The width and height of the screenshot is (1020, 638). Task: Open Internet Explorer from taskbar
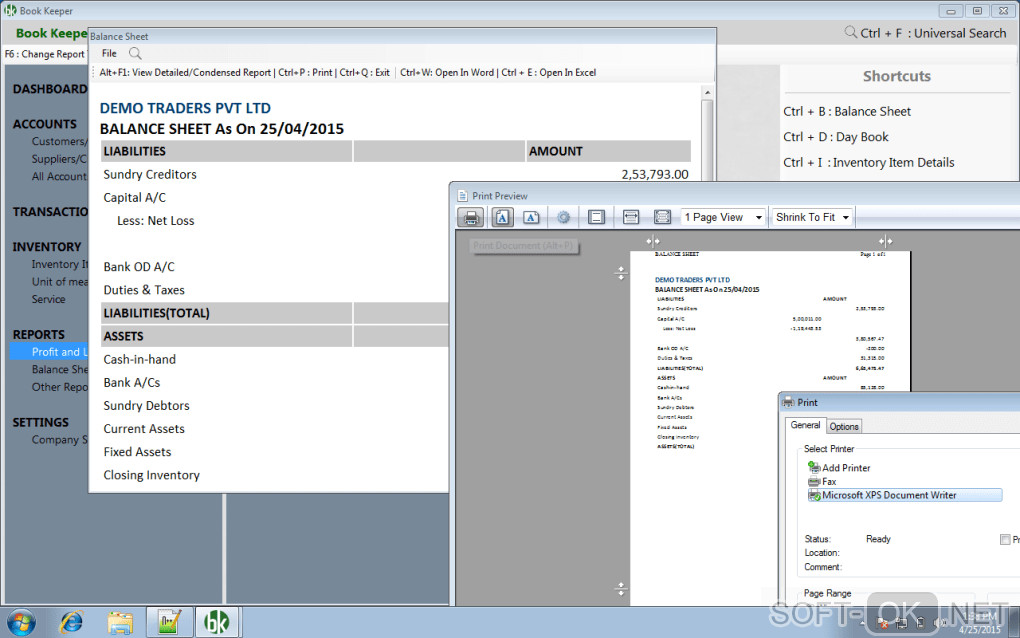coord(71,622)
